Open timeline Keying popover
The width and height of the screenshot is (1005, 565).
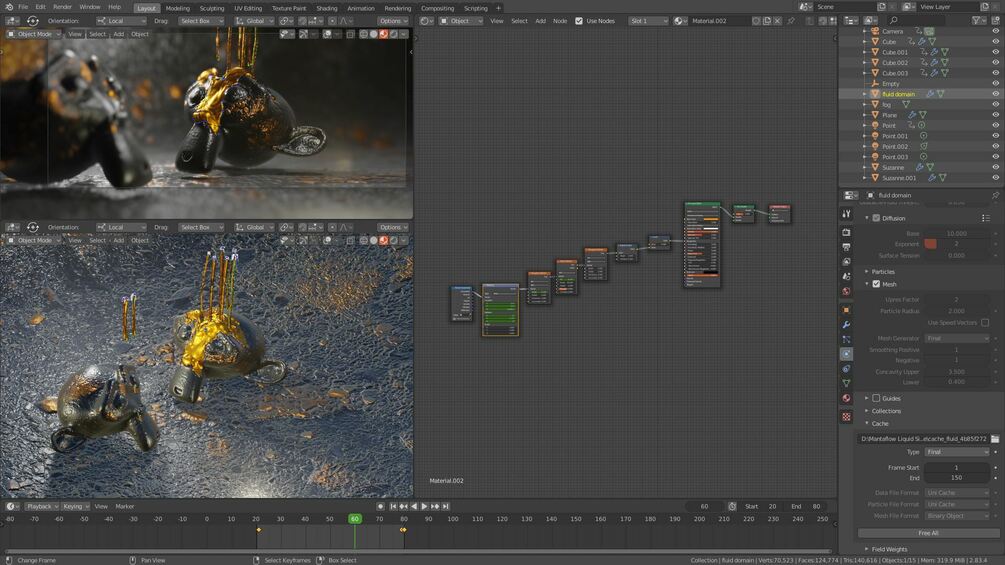click(76, 506)
